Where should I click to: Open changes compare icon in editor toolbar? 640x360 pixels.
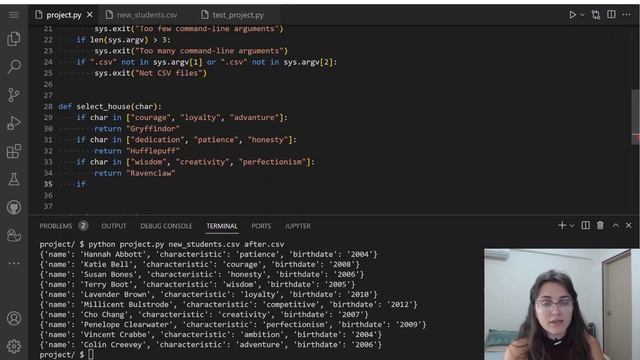(x=596, y=15)
